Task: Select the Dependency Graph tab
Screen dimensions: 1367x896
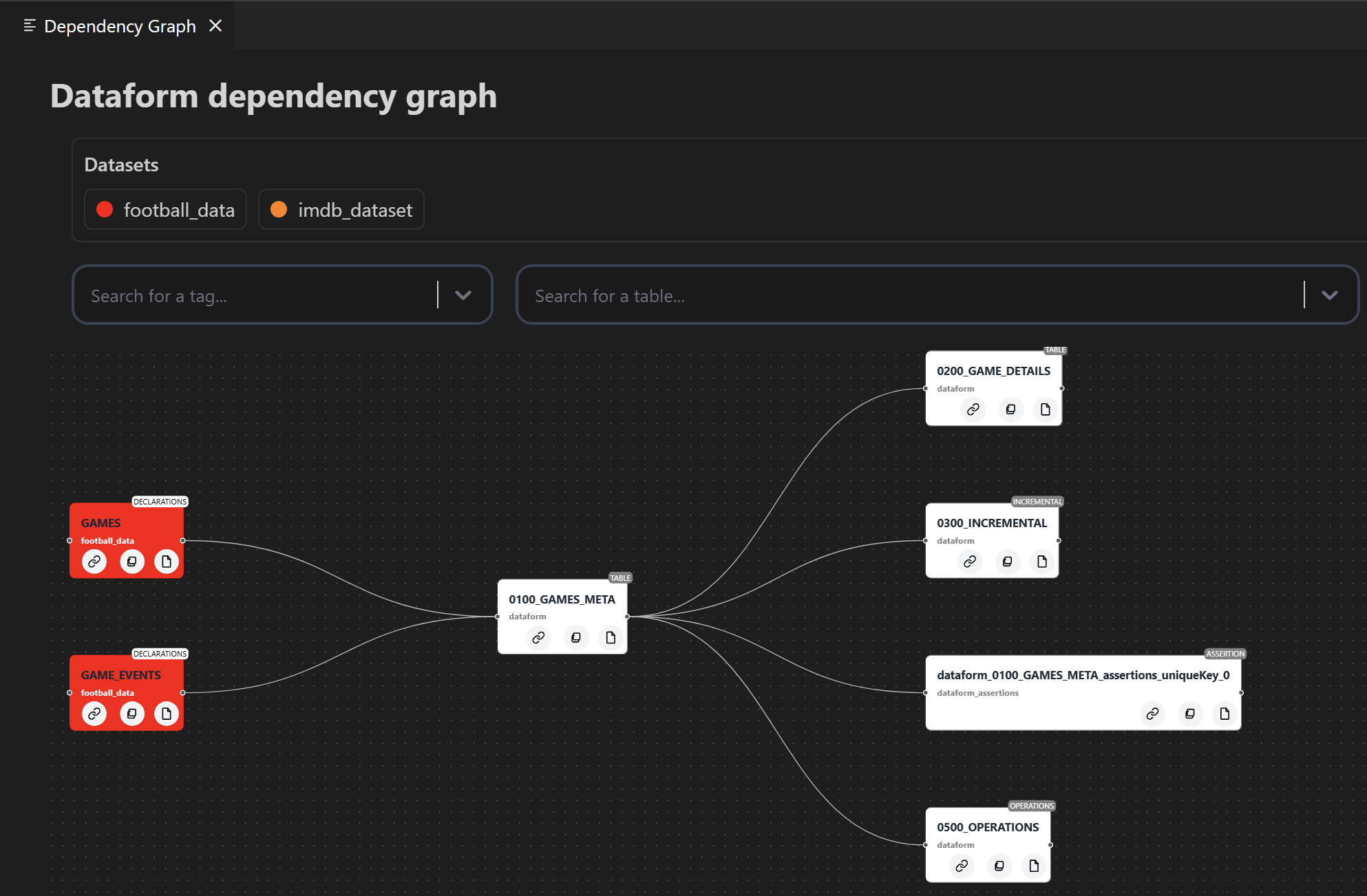Action: click(x=118, y=26)
